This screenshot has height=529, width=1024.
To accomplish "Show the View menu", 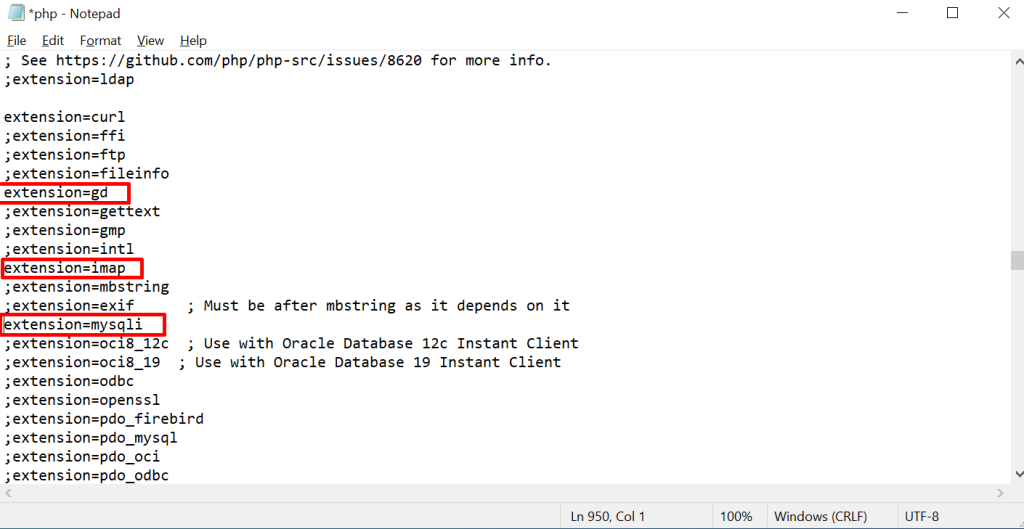I will [x=150, y=41].
